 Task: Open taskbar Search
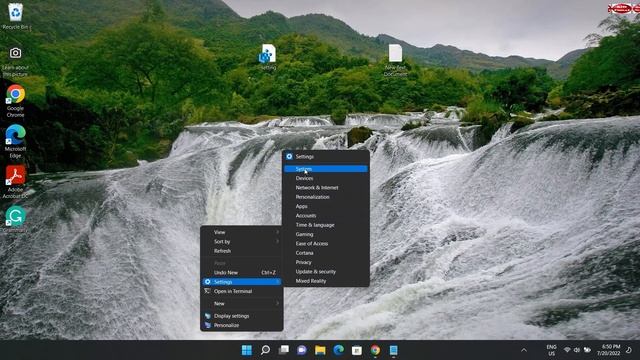[x=265, y=350]
